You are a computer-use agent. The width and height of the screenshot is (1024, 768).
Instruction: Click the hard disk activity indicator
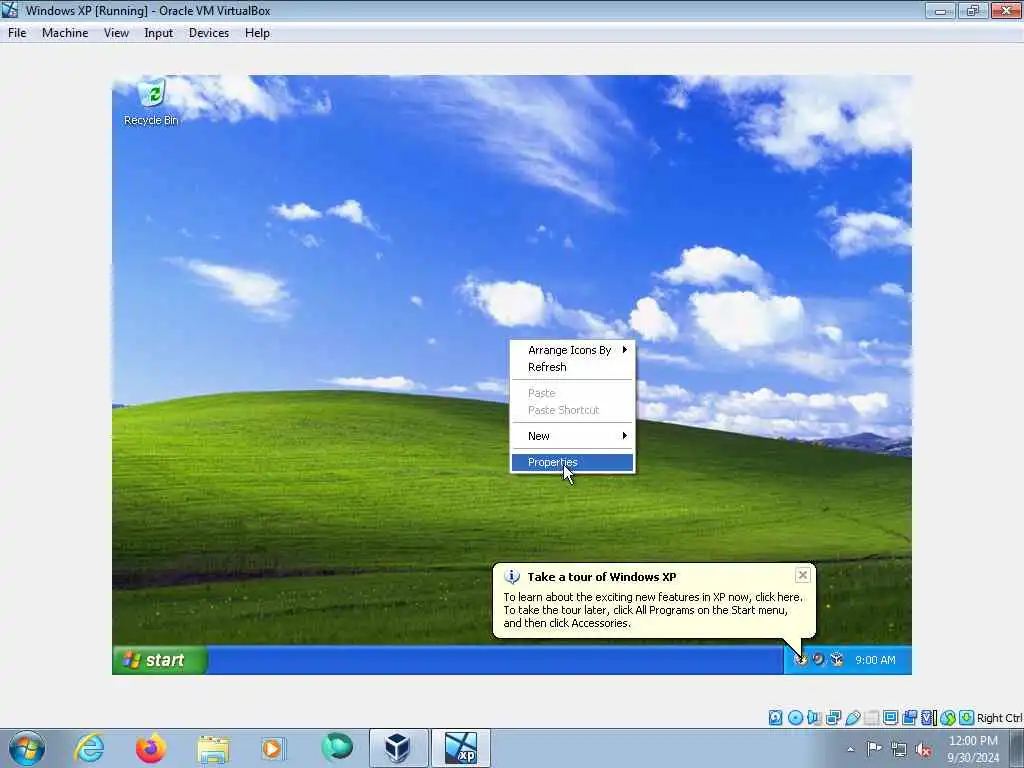[x=775, y=718]
